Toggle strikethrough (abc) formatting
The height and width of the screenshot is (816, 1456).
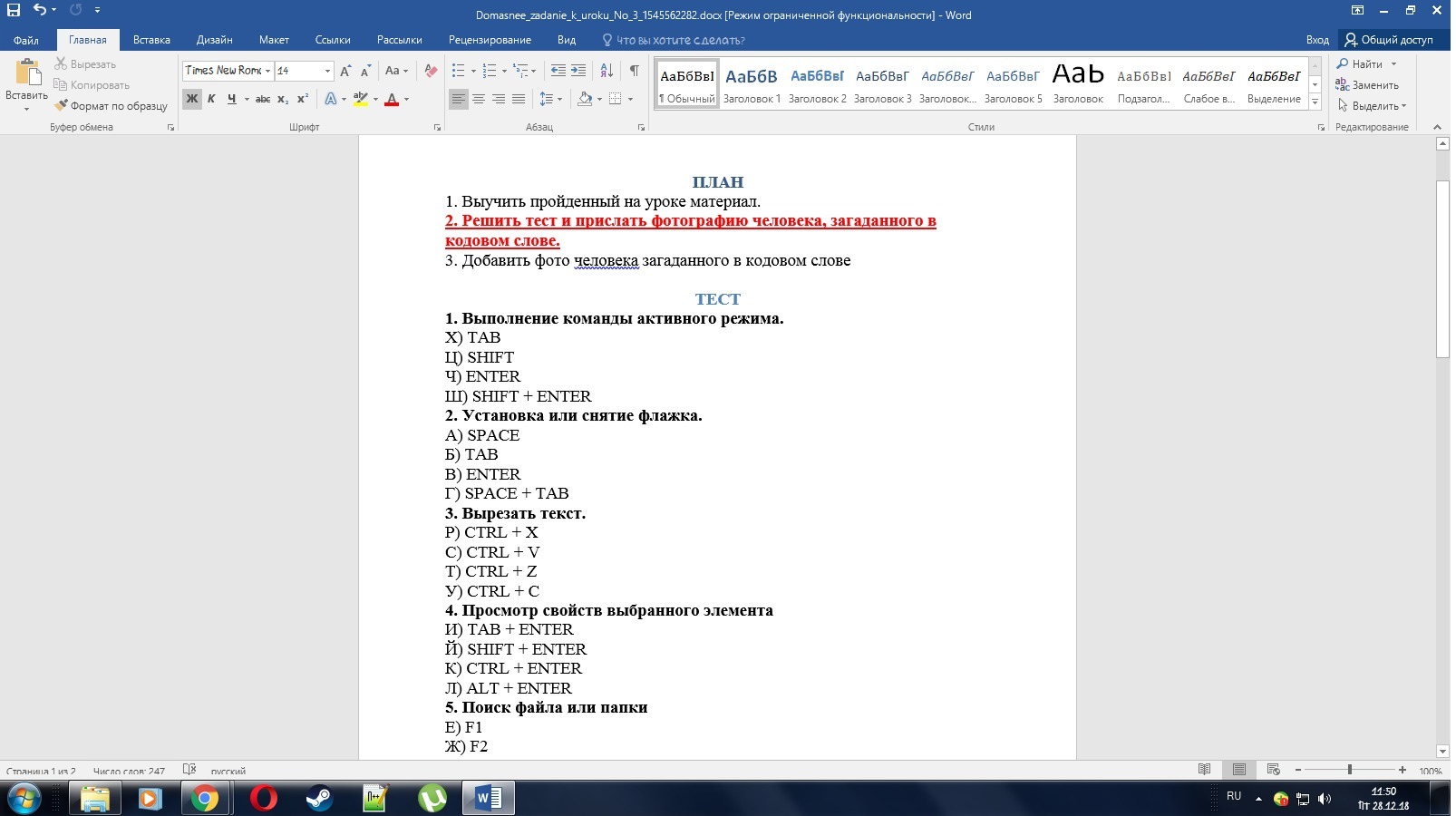point(262,99)
